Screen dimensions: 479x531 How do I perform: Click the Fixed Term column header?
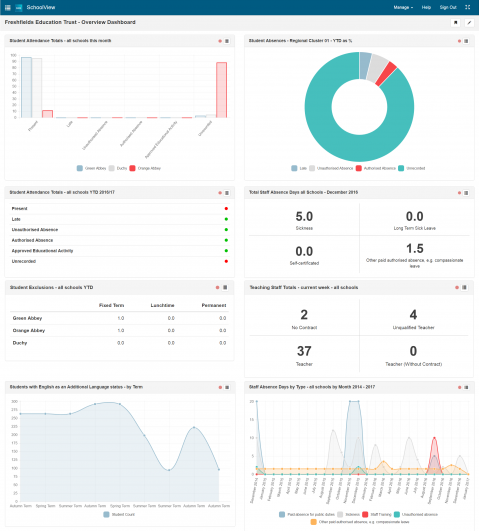pos(111,305)
